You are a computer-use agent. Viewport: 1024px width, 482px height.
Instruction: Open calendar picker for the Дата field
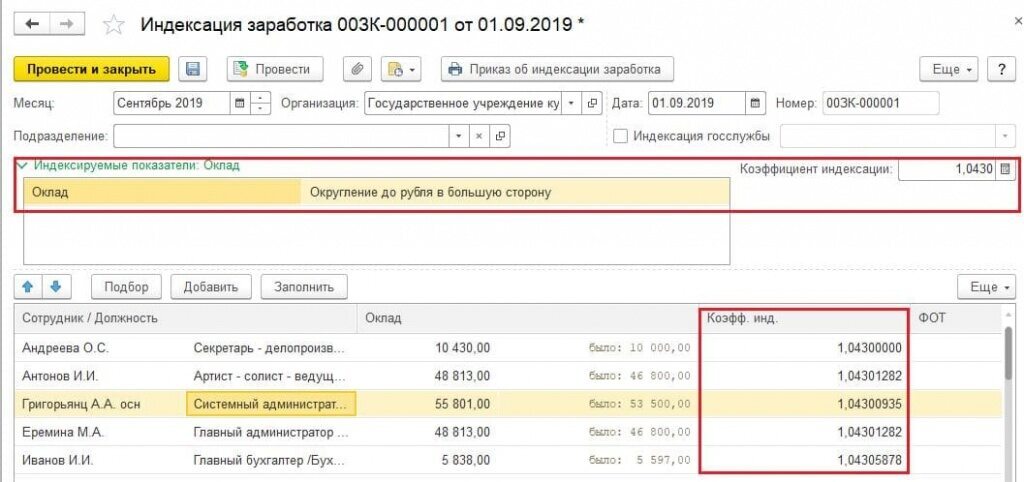click(757, 103)
